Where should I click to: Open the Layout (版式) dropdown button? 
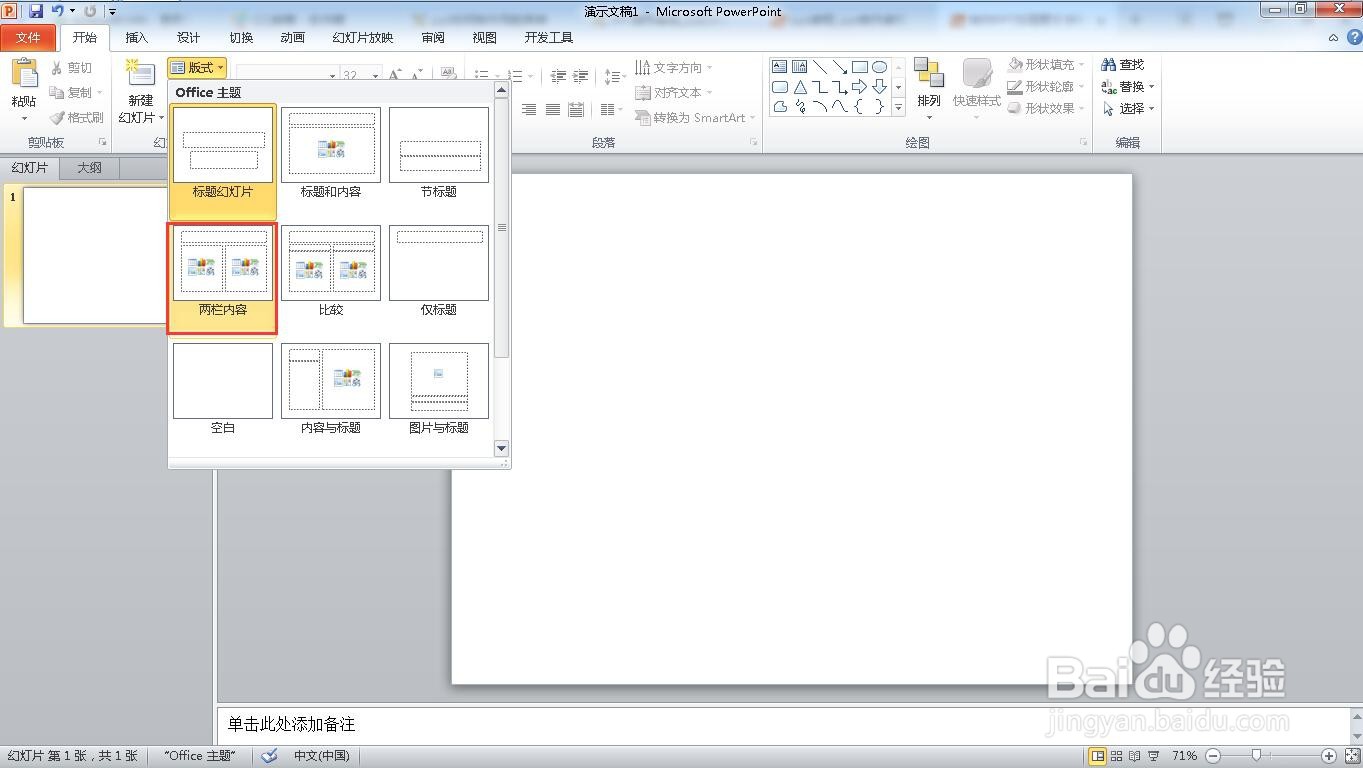197,67
